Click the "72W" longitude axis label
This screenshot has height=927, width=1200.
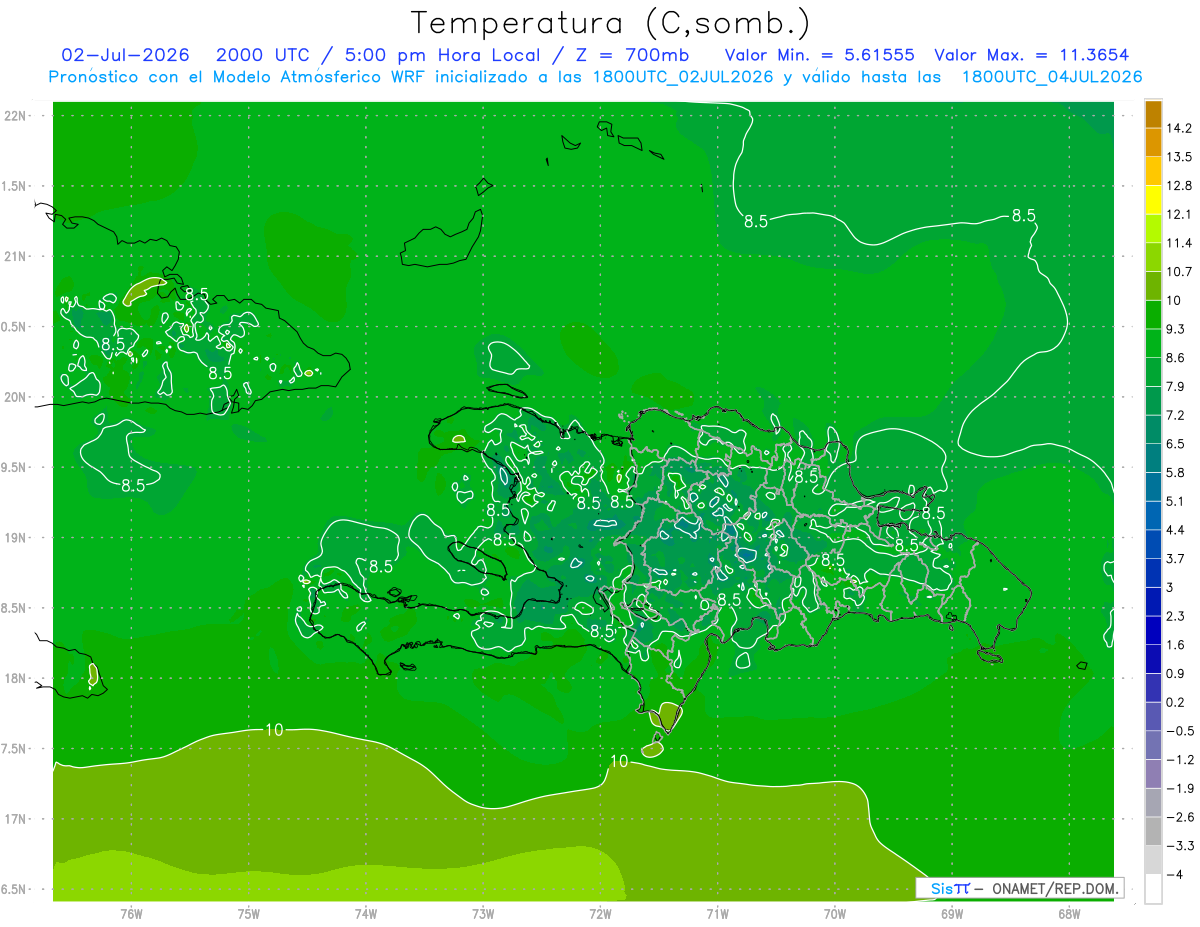[x=600, y=913]
